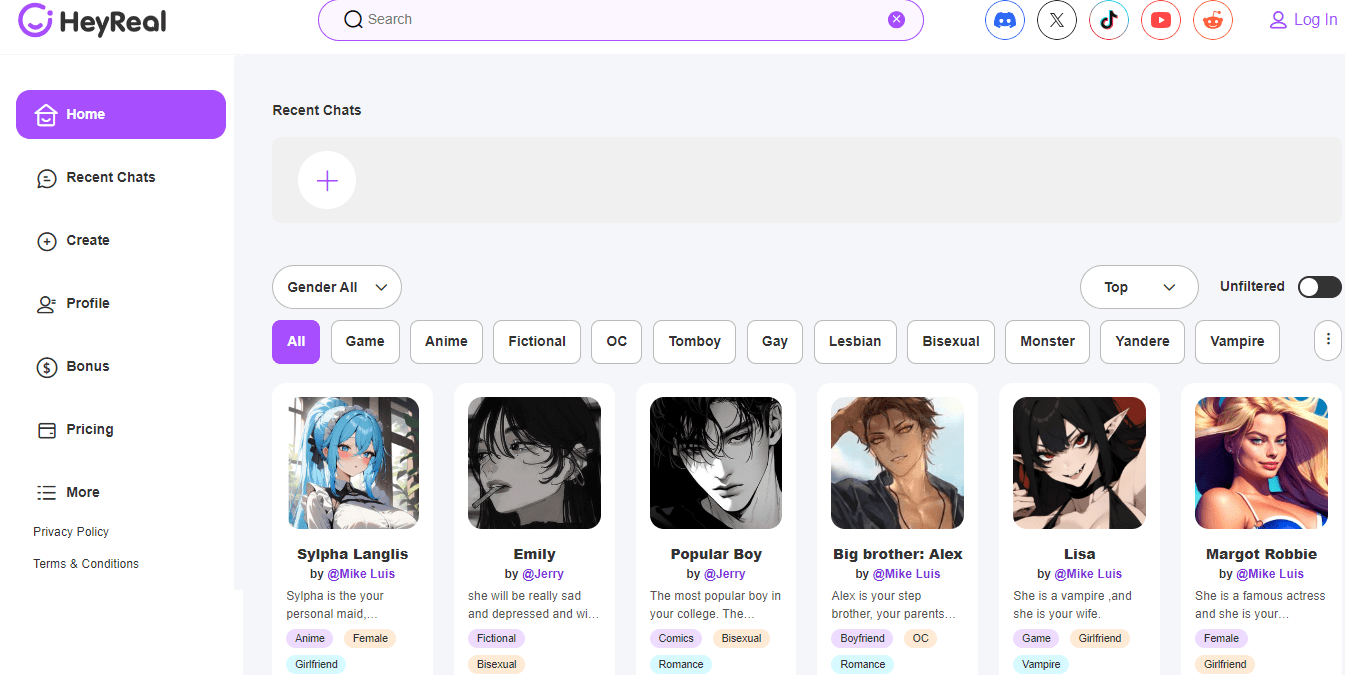Open the three-dot overflow menu for more categories
The width and height of the screenshot is (1345, 675).
1327,340
